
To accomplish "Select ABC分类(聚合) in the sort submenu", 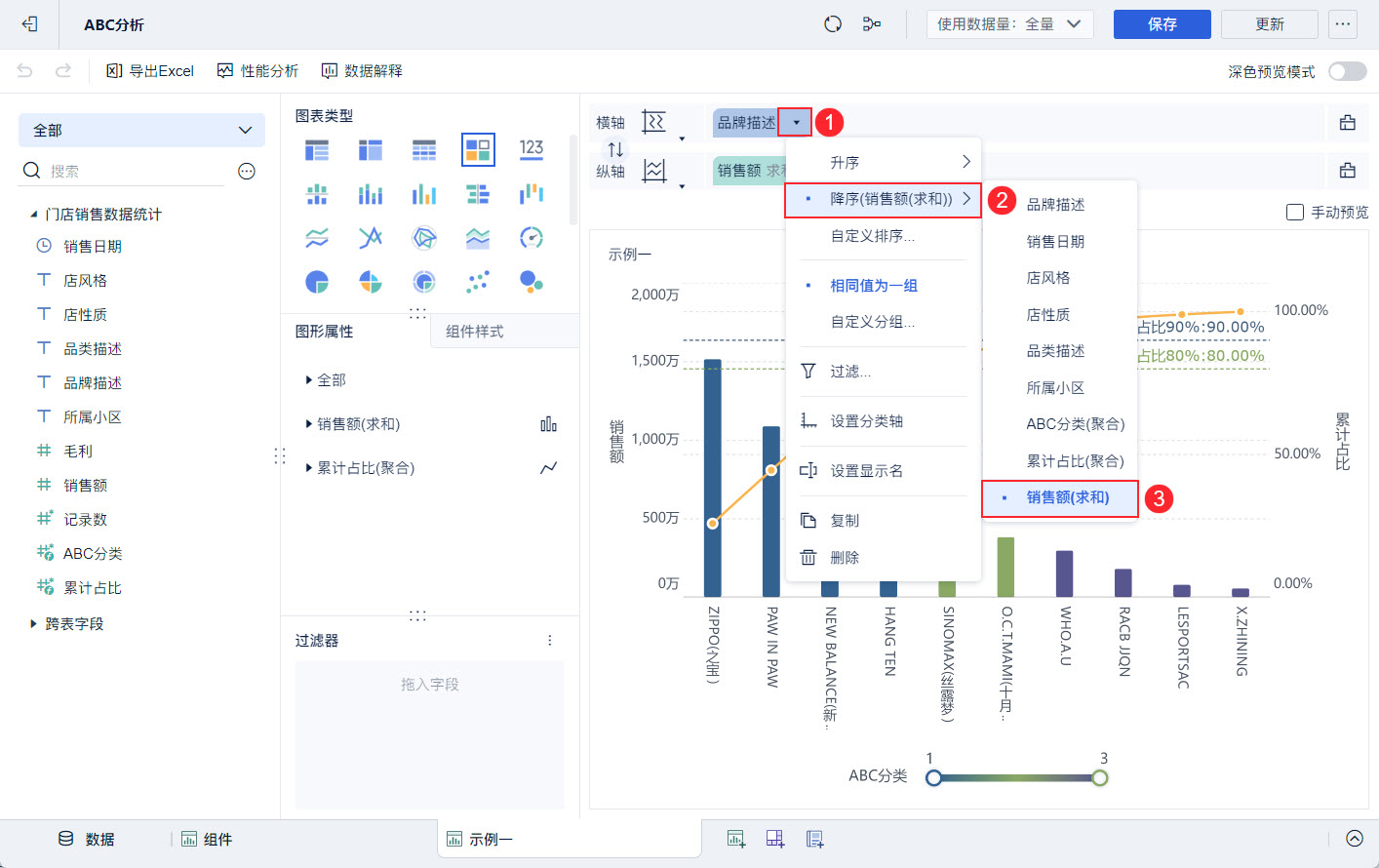I will (1060, 424).
